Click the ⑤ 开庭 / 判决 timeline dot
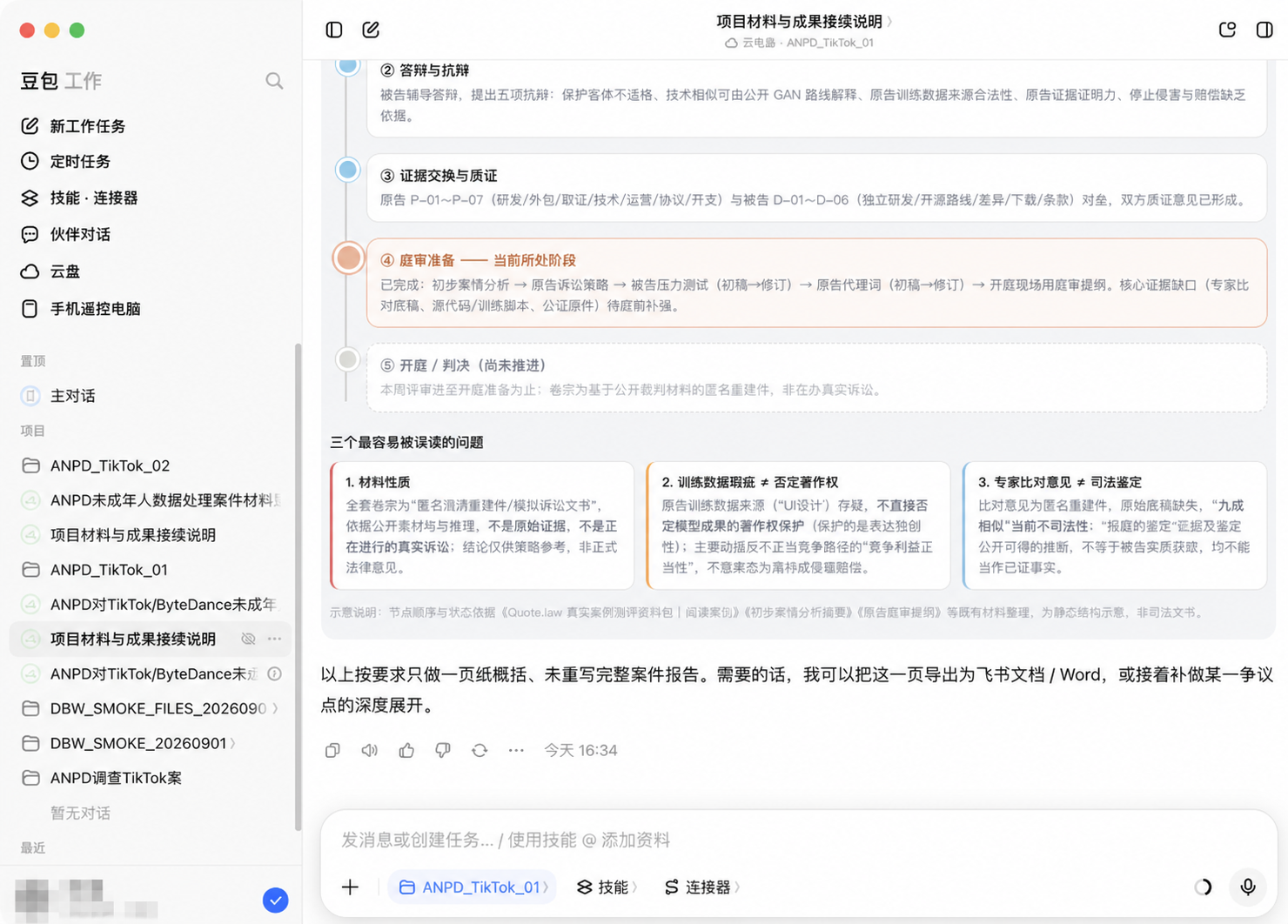 [x=348, y=358]
